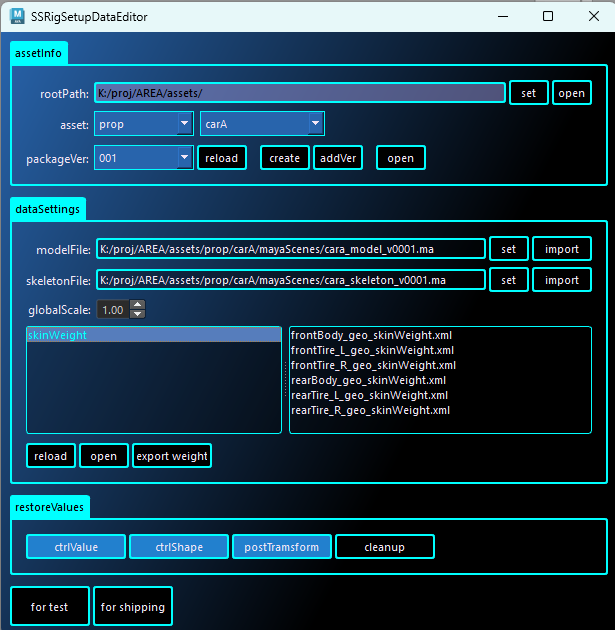Click the skeletonFile path input field
Screen dimensions: 615x630
point(290,280)
